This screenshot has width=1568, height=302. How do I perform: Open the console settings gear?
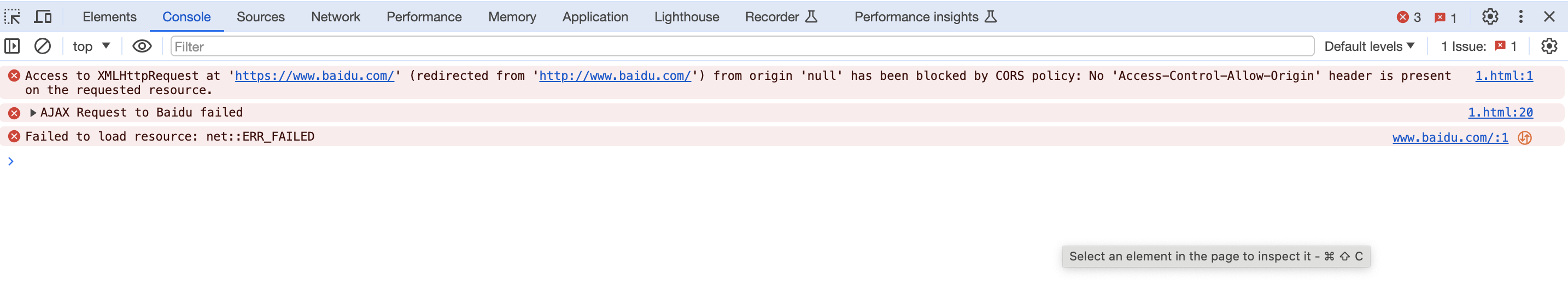coord(1548,47)
